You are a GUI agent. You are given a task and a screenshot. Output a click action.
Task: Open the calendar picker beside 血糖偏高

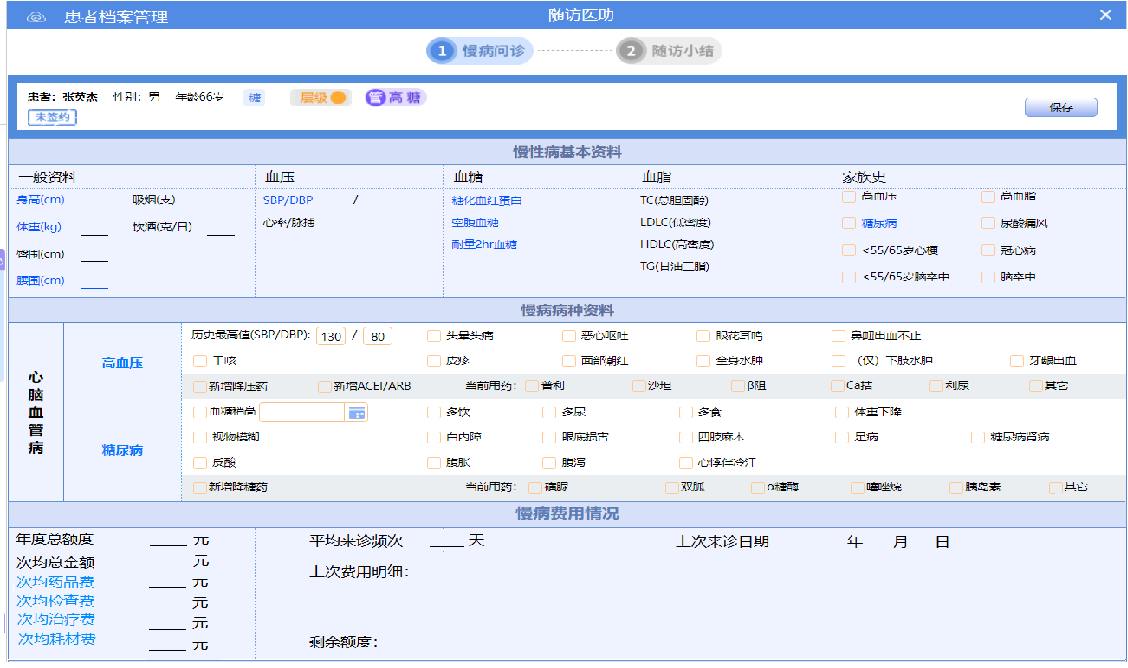point(357,413)
